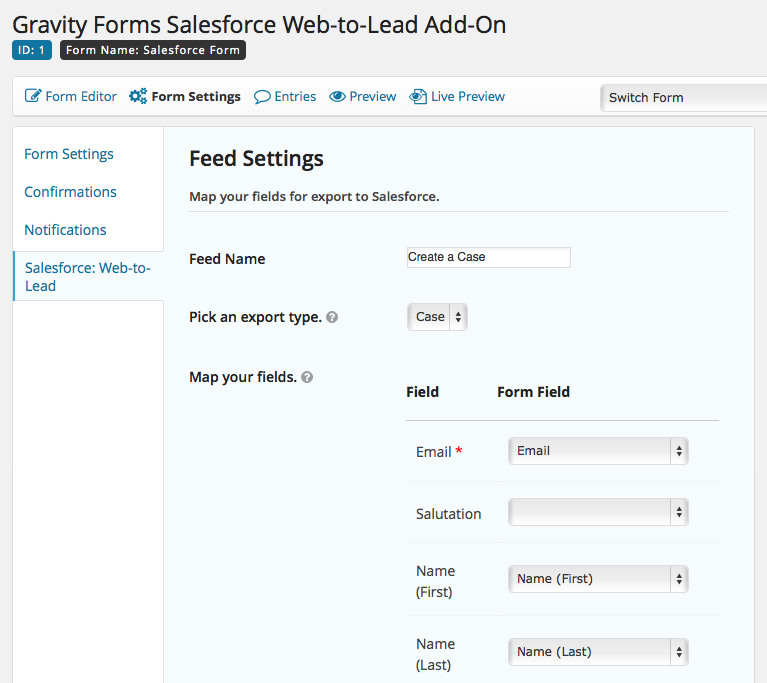
Task: Open the Name (Last) field dropdown
Action: (x=598, y=652)
